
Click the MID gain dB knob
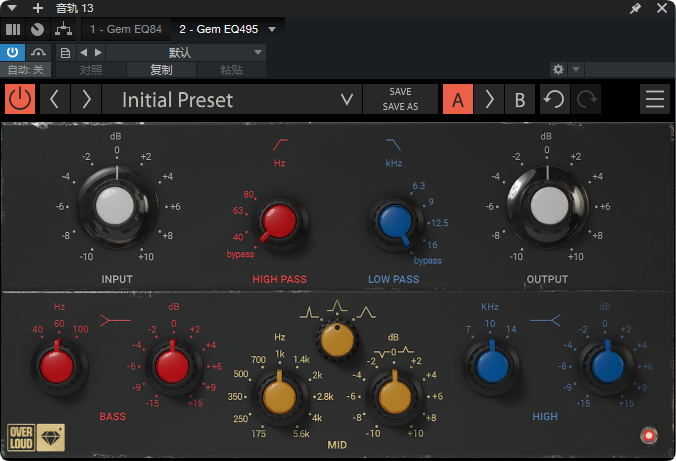[394, 398]
